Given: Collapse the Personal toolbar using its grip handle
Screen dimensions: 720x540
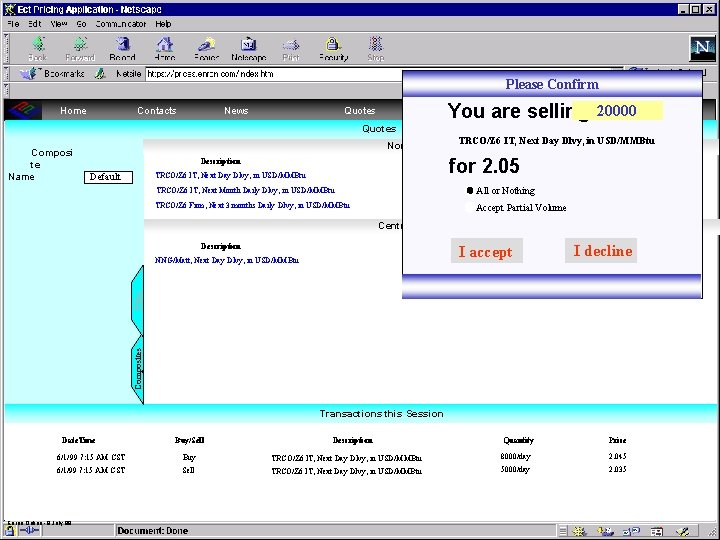Looking at the screenshot, I should [6, 89].
